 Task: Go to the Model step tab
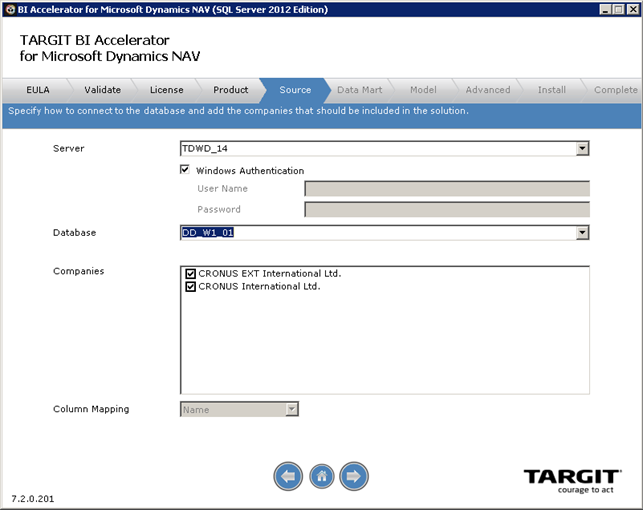[x=423, y=90]
